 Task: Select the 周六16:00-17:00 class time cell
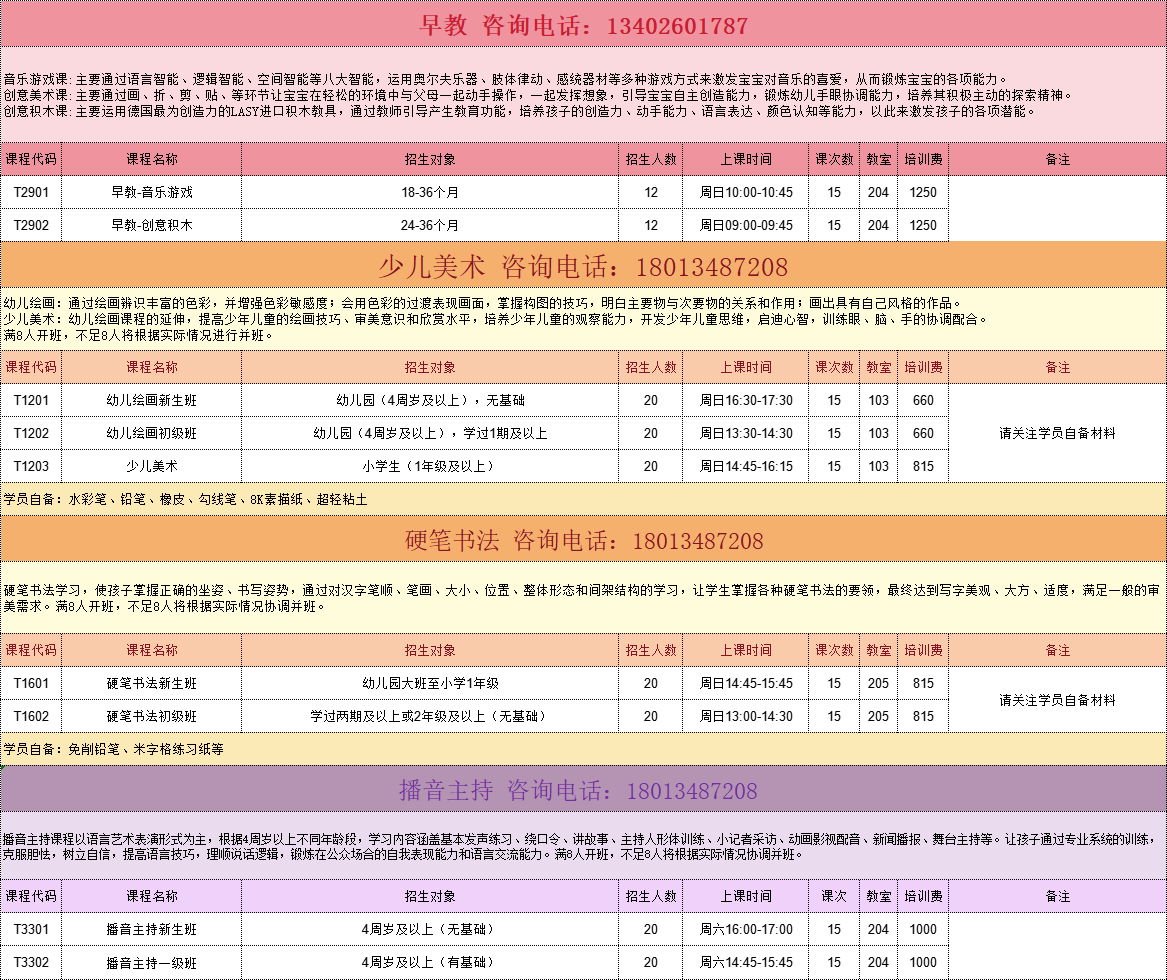746,929
